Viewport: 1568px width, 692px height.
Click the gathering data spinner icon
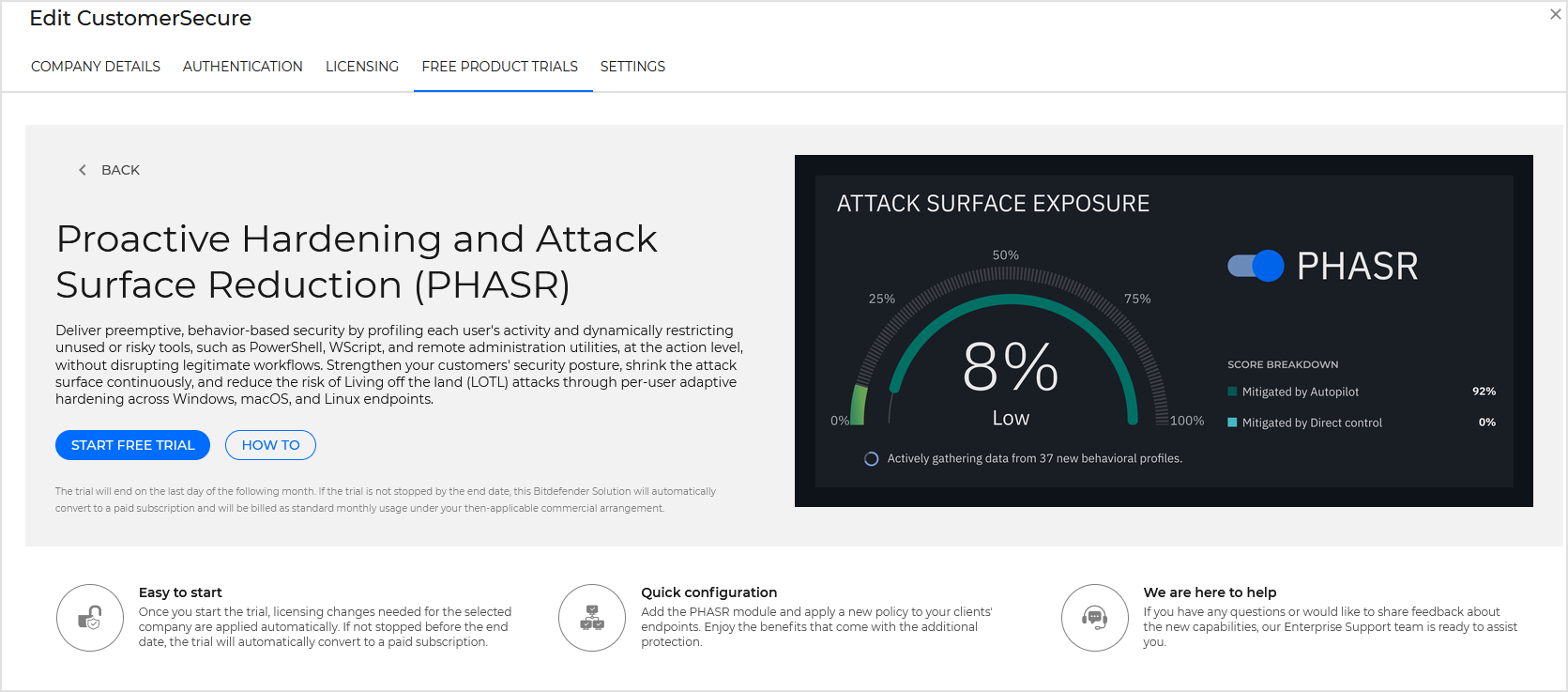pos(871,459)
